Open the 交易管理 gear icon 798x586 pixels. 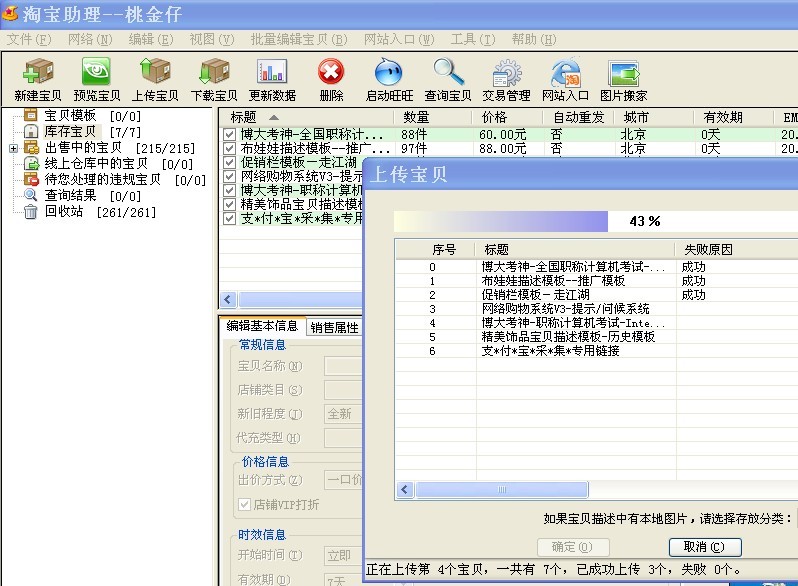pyautogui.click(x=506, y=73)
